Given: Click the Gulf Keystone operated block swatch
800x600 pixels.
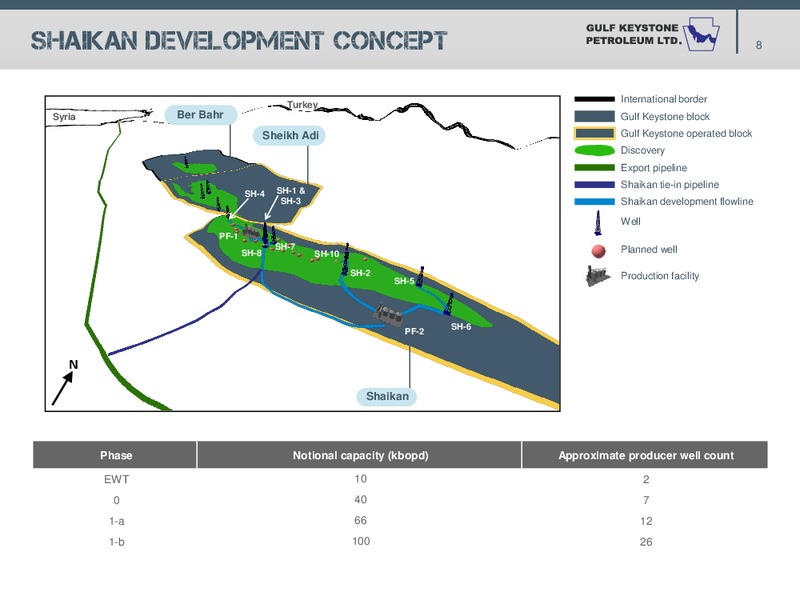Looking at the screenshot, I should tap(594, 133).
